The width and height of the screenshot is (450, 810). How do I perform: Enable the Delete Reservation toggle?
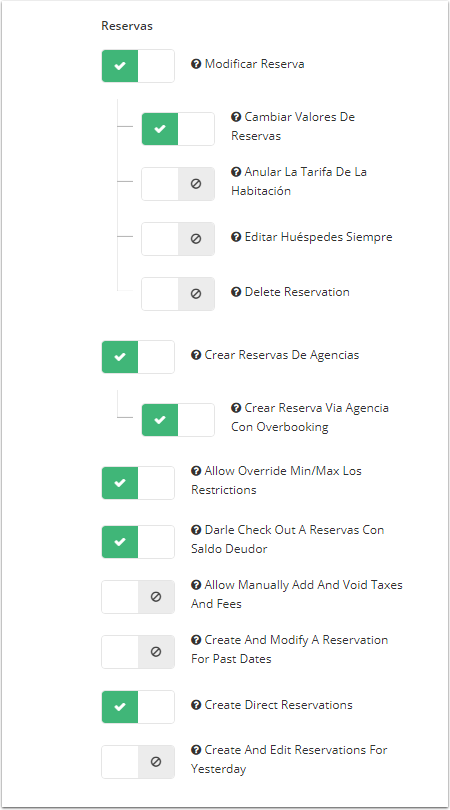coord(178,294)
